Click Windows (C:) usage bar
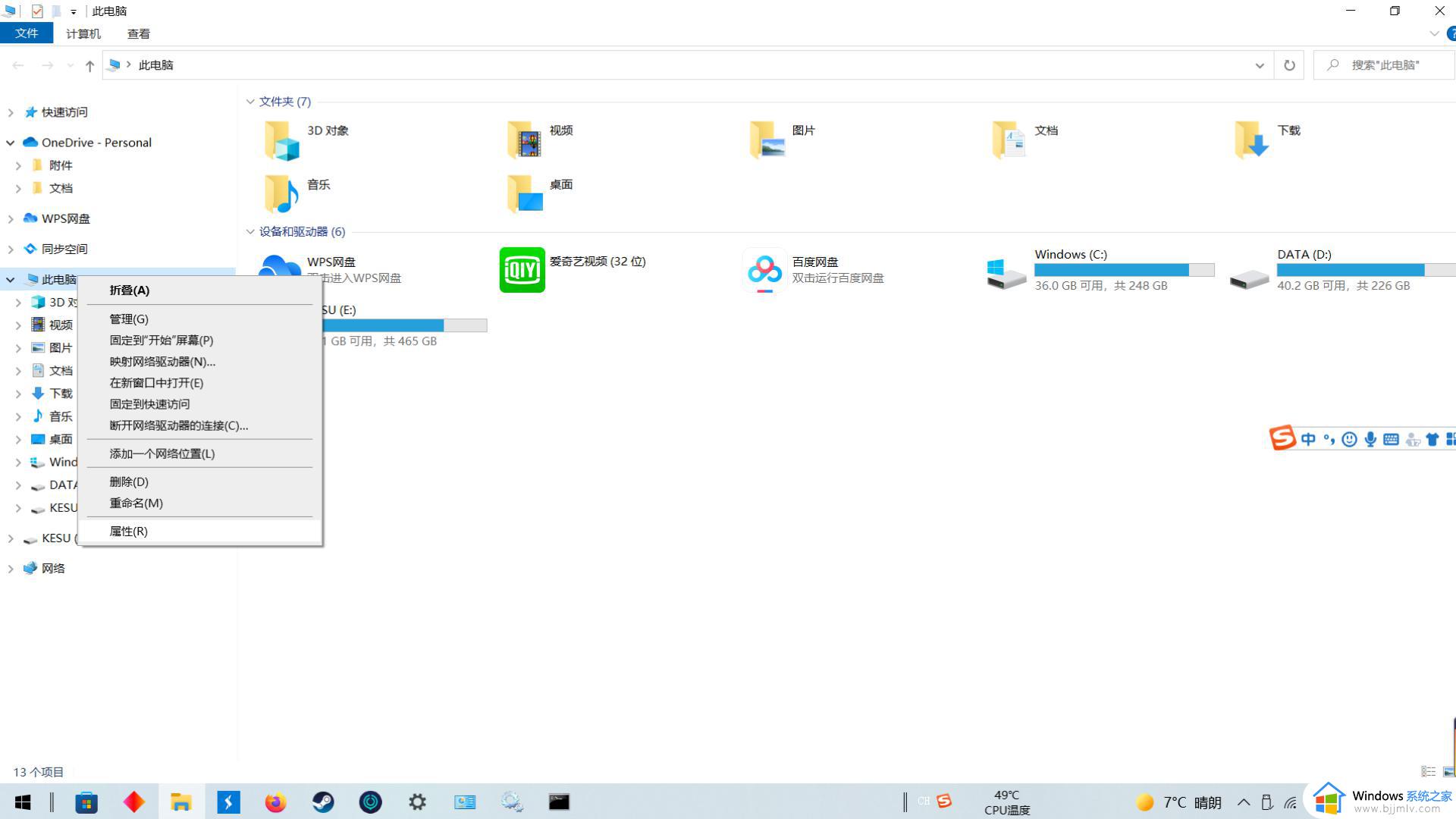The width and height of the screenshot is (1456, 819). 1124,270
